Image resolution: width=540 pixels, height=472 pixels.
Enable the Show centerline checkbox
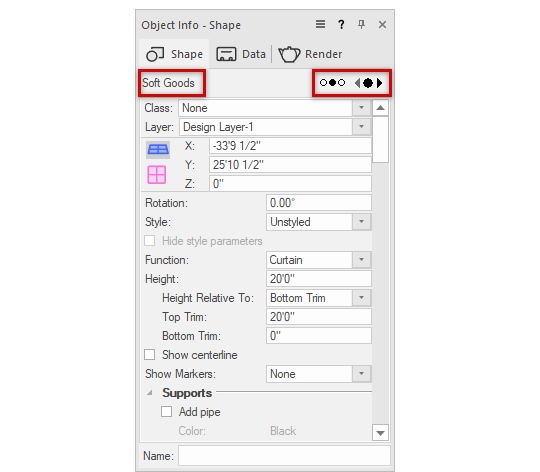(x=149, y=355)
